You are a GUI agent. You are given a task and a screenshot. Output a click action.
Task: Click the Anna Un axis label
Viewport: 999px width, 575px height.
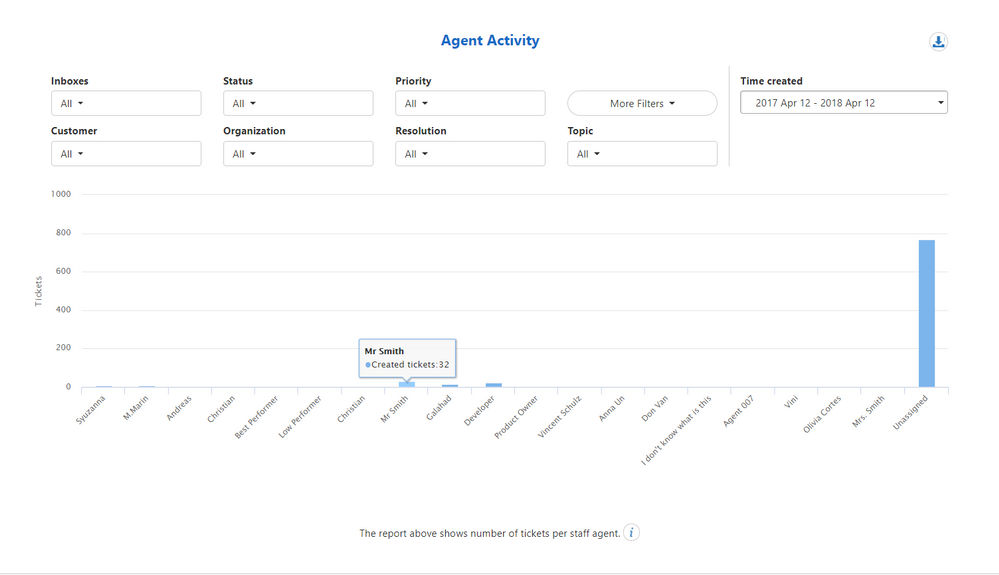tap(612, 408)
